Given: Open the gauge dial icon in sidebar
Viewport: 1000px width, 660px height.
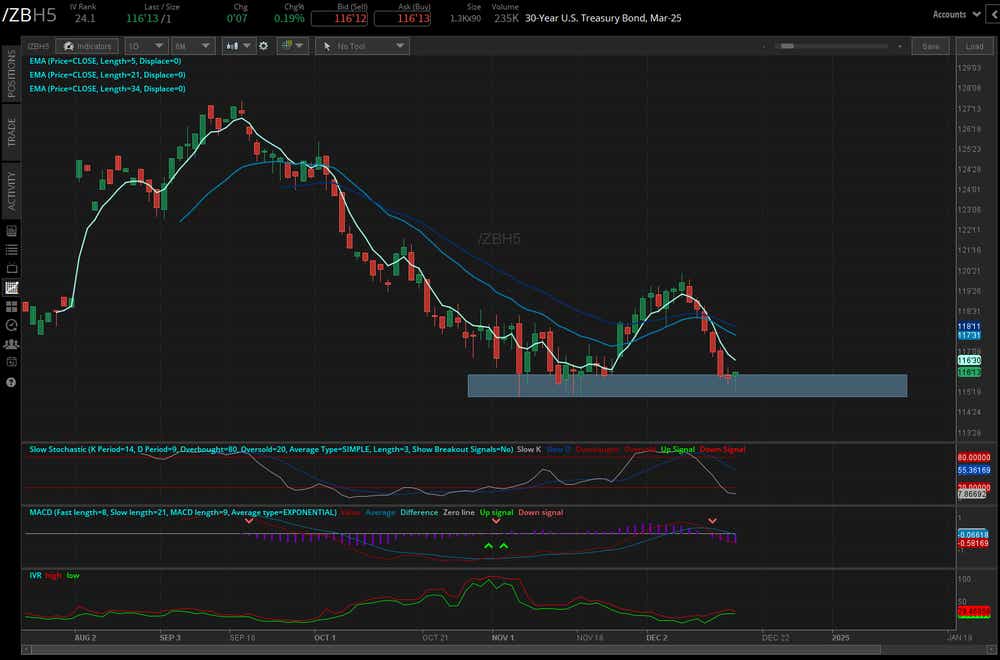Looking at the screenshot, I should (11, 325).
